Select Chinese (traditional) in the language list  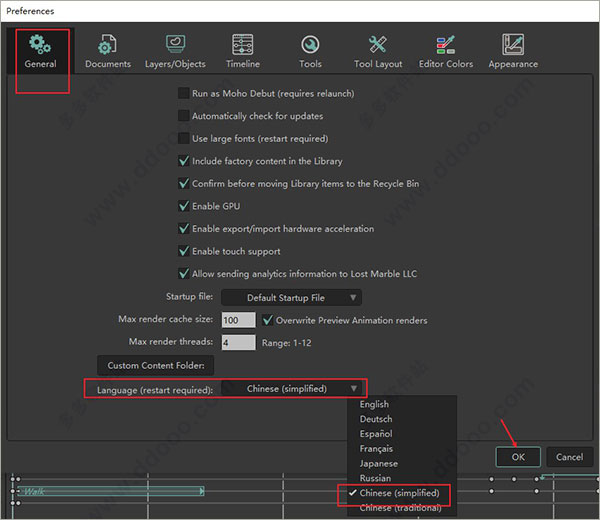coord(402,508)
